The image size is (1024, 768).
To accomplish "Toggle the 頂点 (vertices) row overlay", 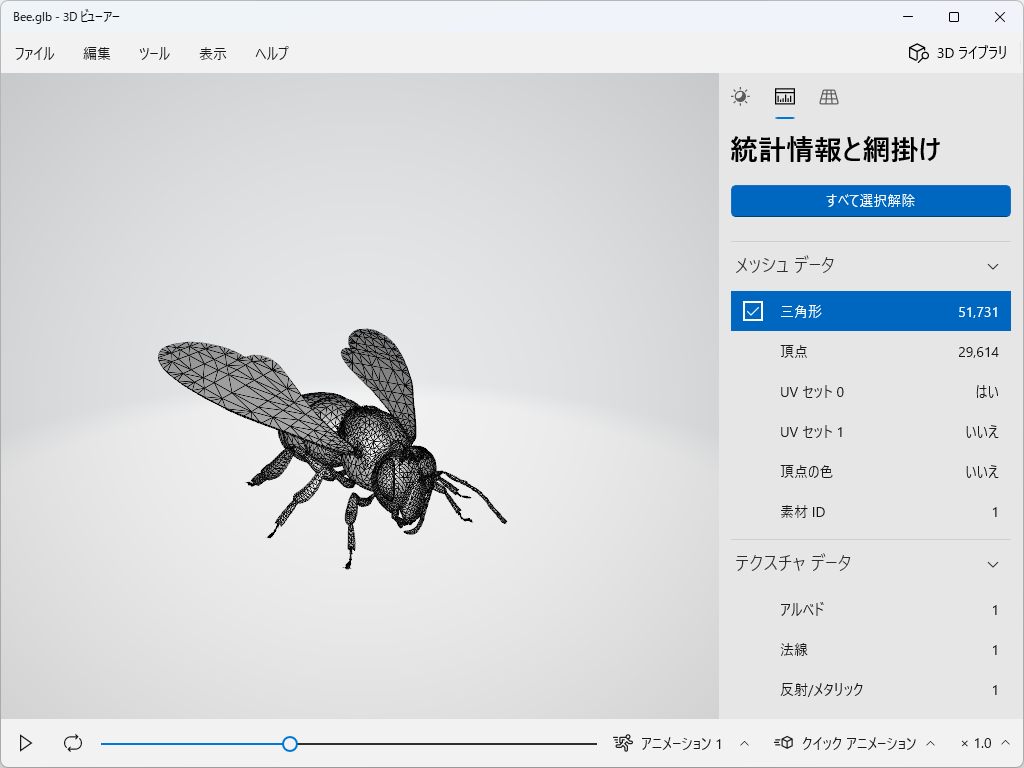I will (870, 351).
